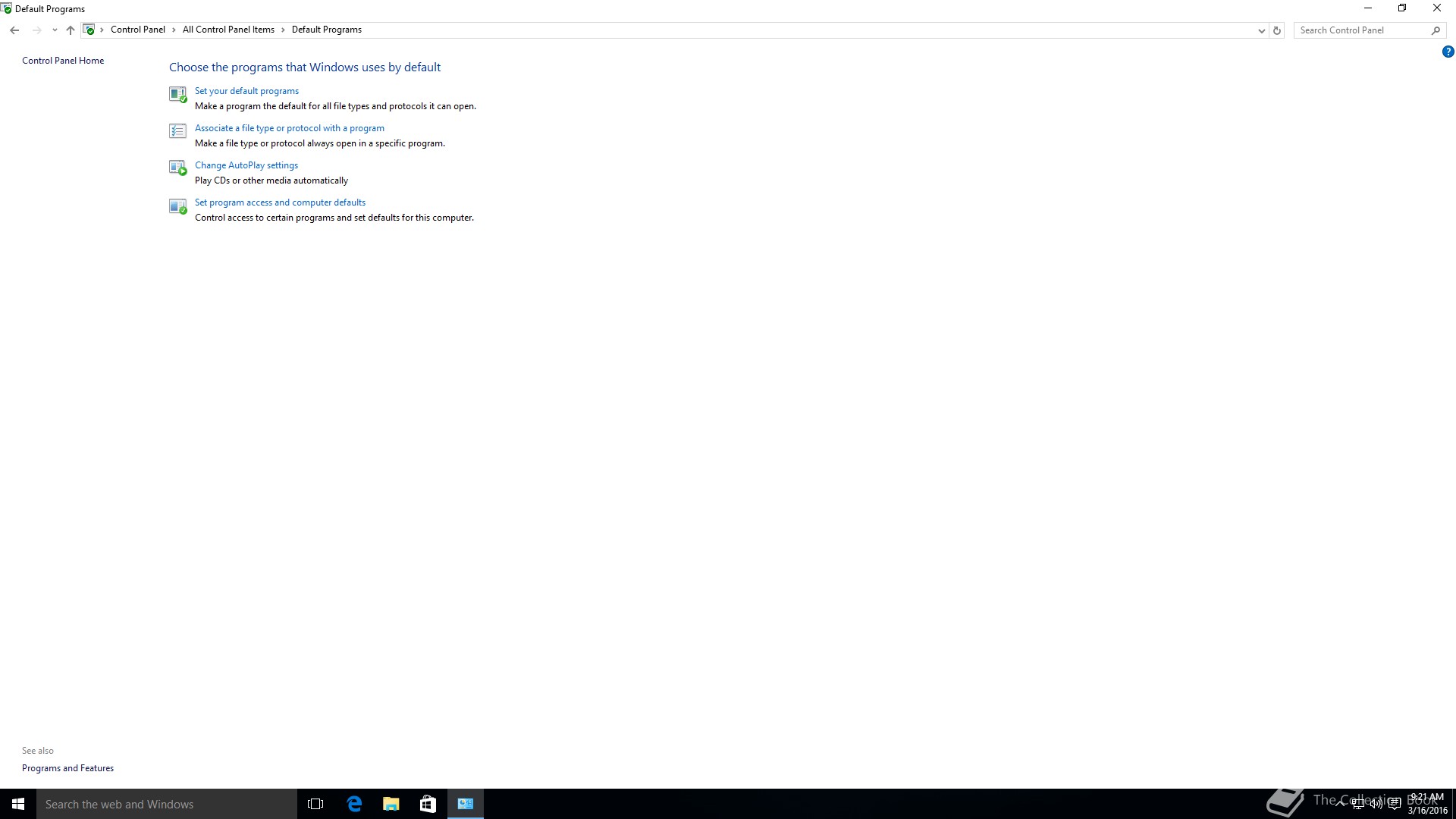Open the blue Help question mark icon

tap(1448, 52)
